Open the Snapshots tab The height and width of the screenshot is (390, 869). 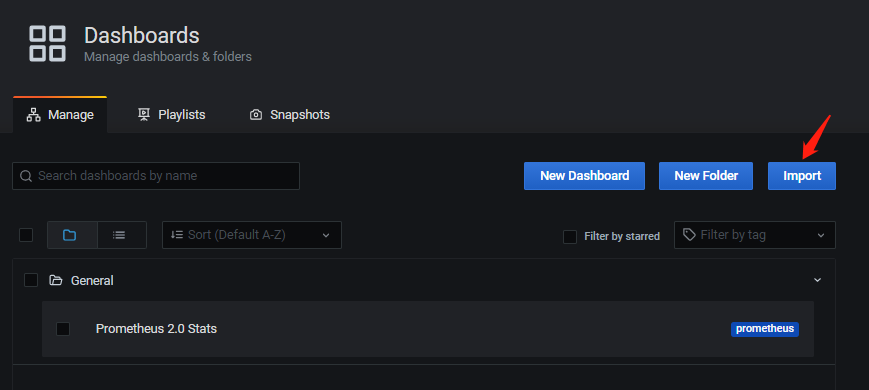tap(290, 115)
